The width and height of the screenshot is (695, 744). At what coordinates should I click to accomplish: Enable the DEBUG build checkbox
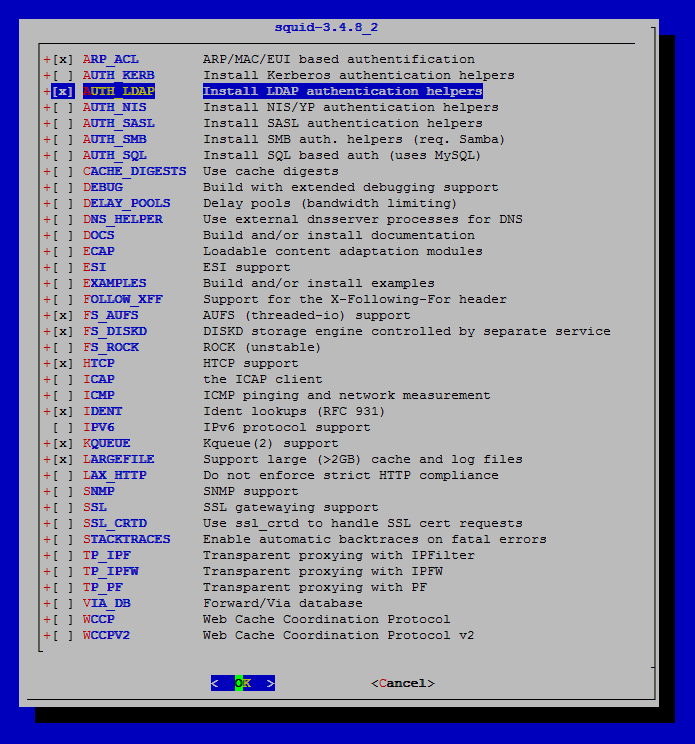click(63, 187)
